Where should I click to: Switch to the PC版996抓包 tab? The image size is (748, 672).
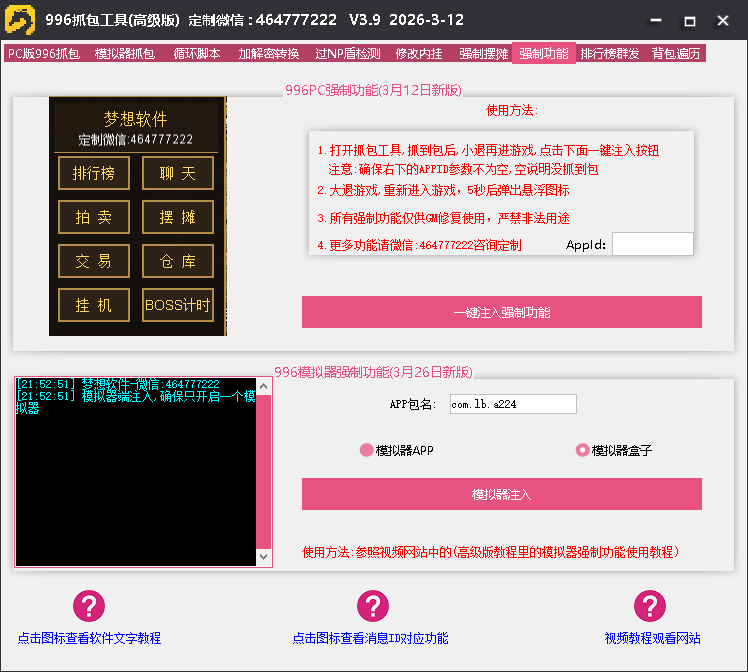tap(44, 54)
